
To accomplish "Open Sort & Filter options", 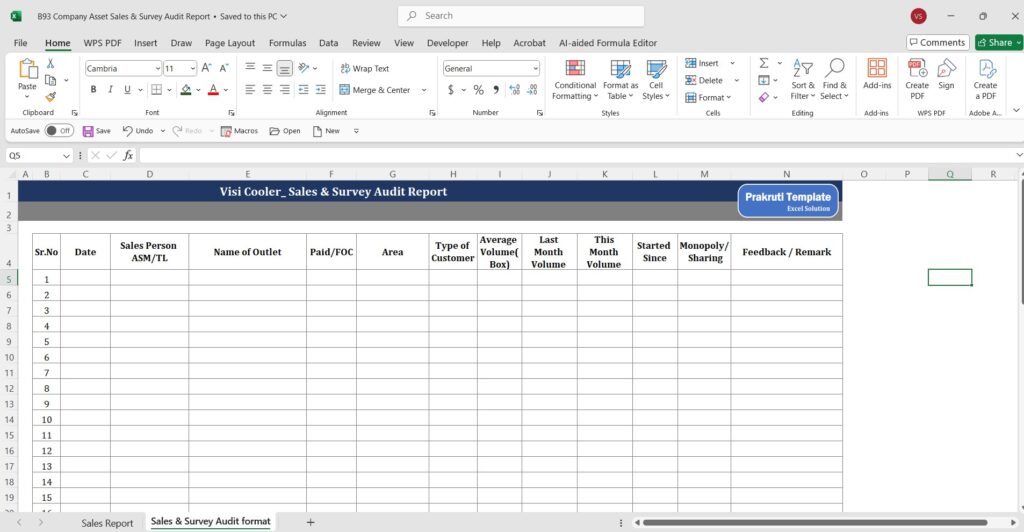I will (x=802, y=79).
